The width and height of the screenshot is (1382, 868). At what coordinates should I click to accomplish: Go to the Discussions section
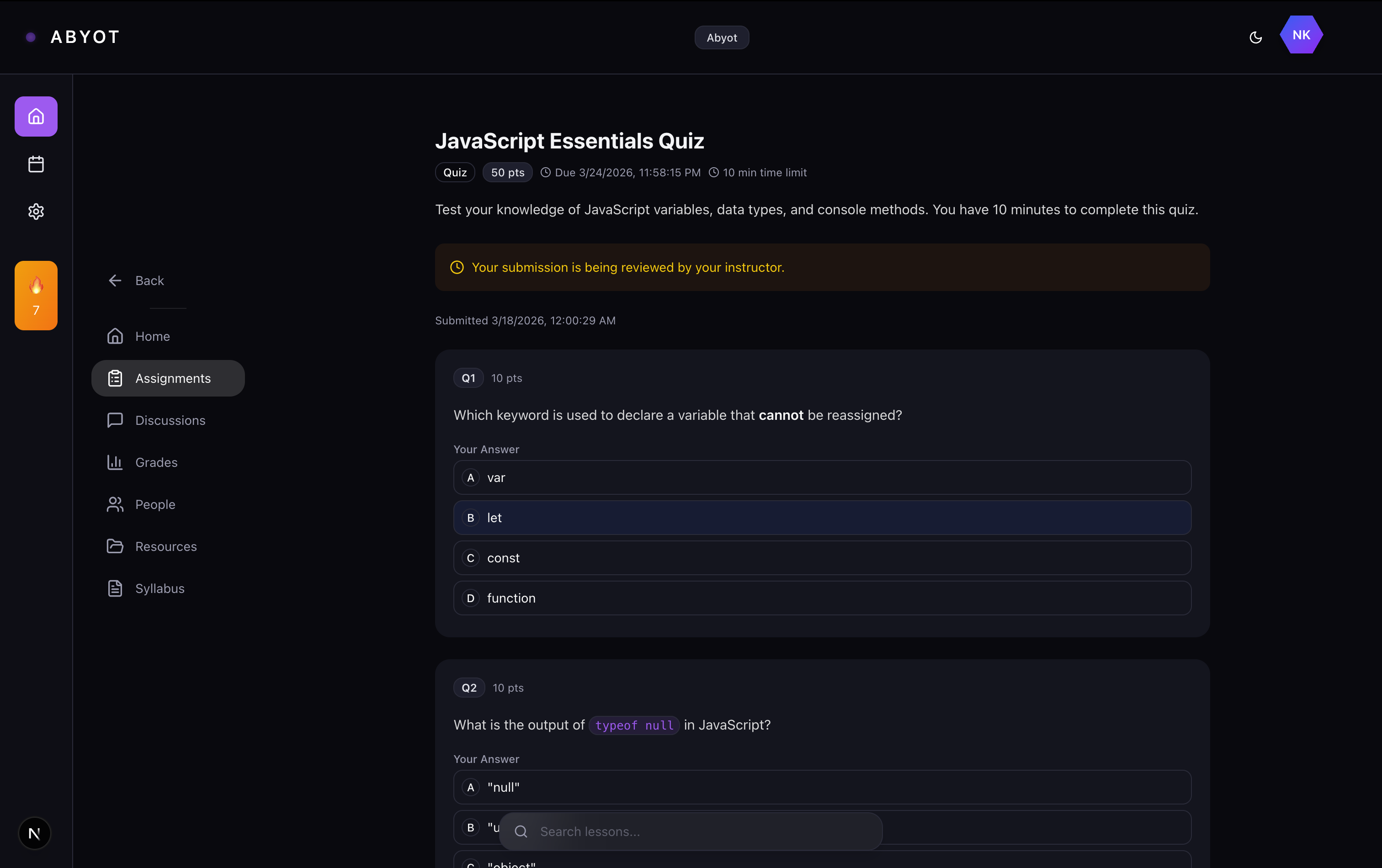pyautogui.click(x=169, y=420)
